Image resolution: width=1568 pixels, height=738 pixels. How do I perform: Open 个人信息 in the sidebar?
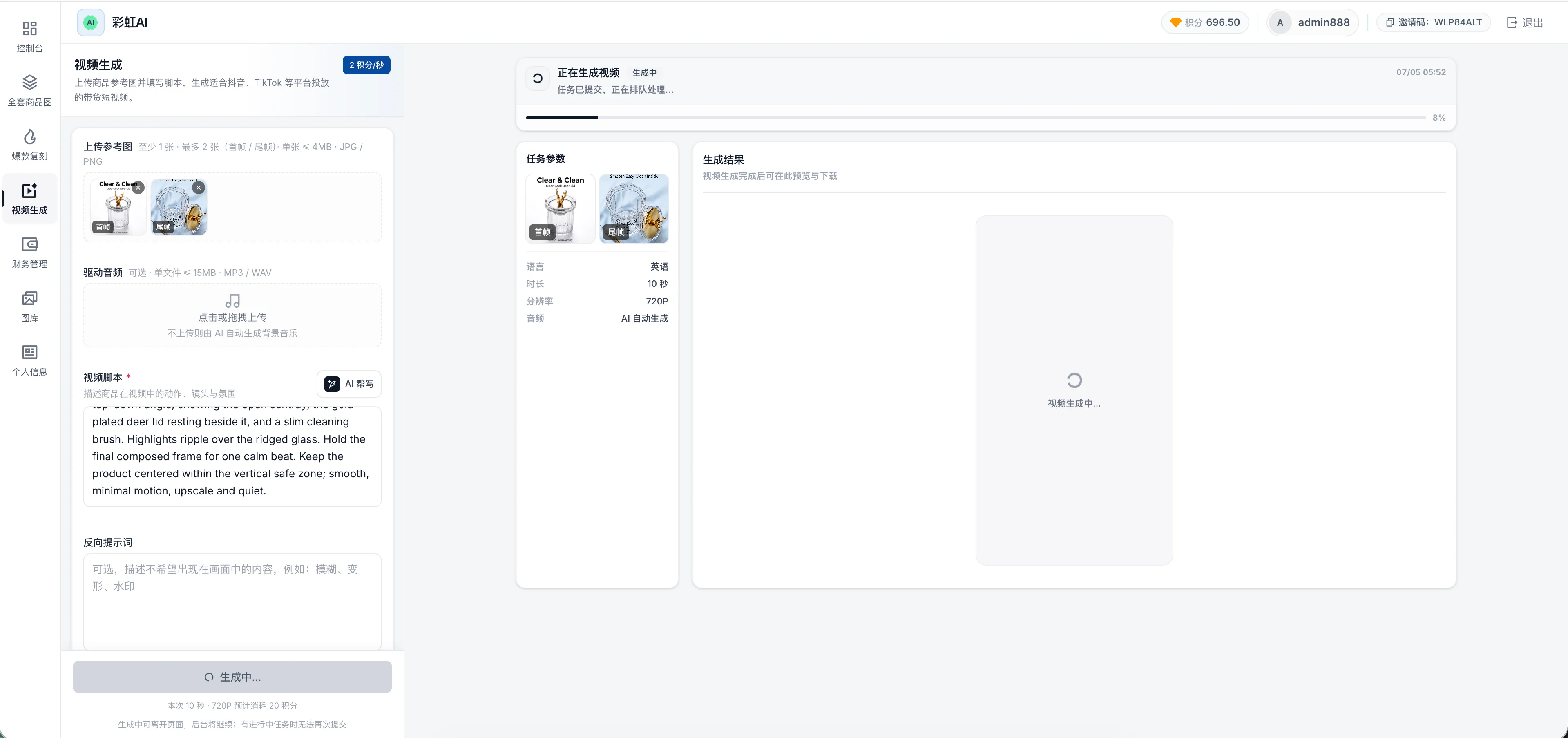tap(29, 360)
